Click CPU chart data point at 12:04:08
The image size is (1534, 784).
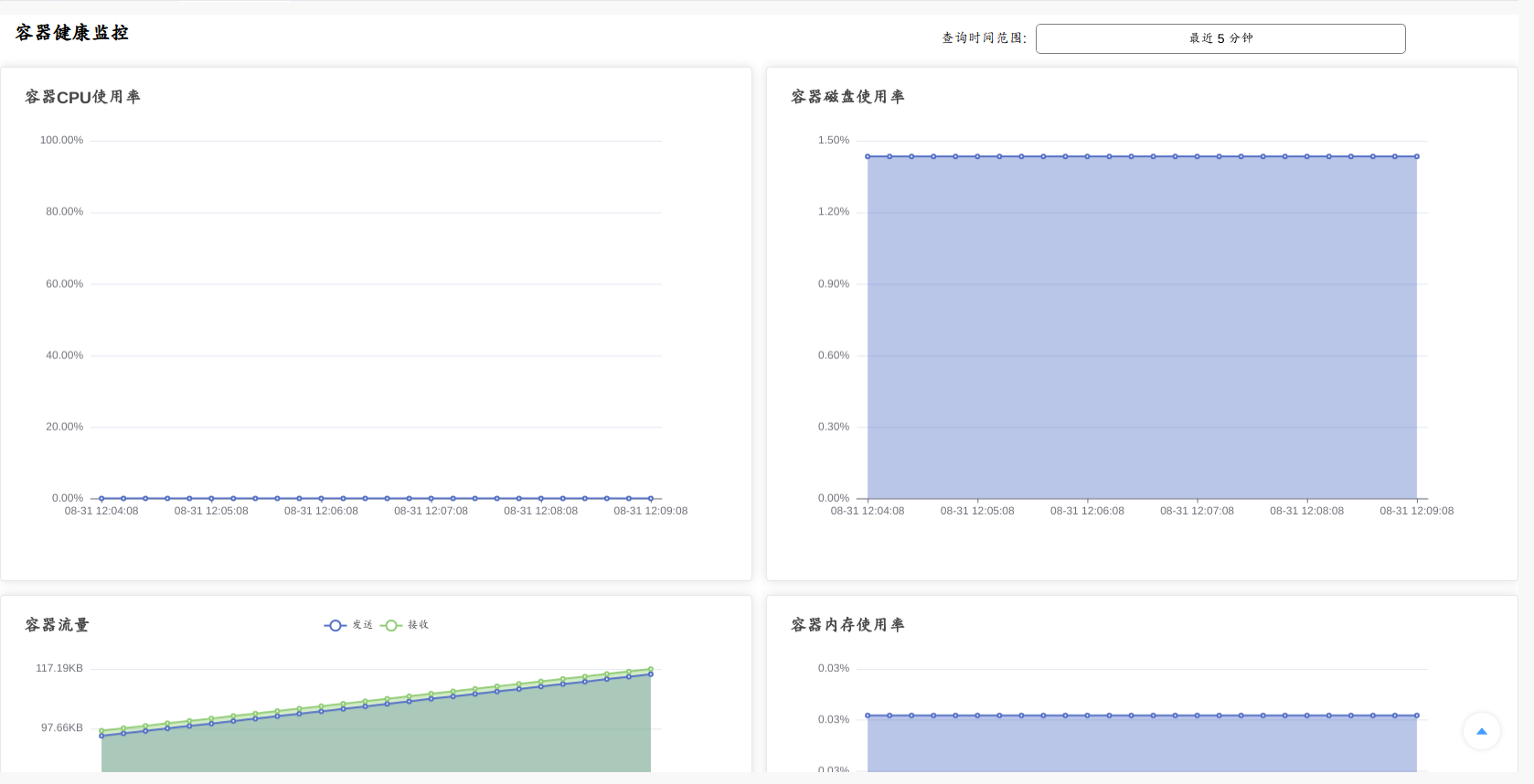(101, 498)
